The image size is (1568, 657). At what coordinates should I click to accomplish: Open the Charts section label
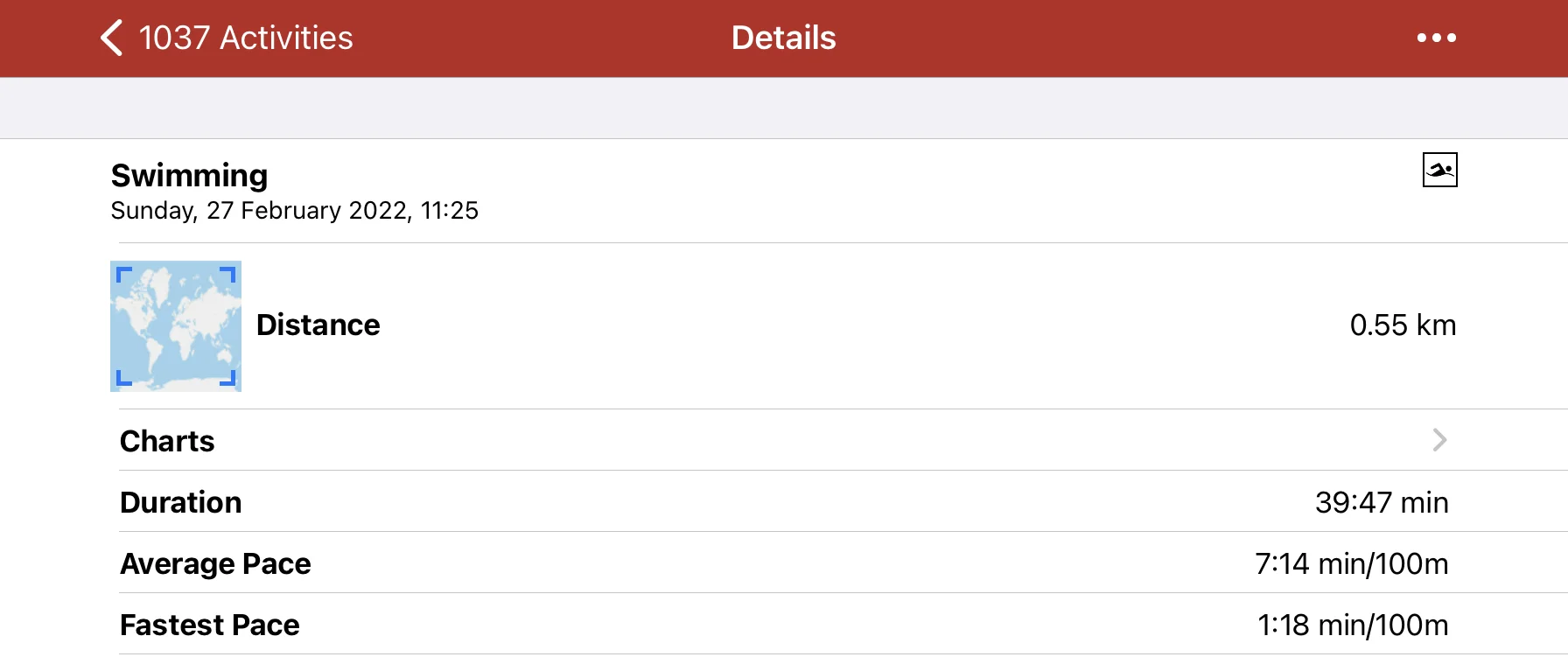coord(167,441)
